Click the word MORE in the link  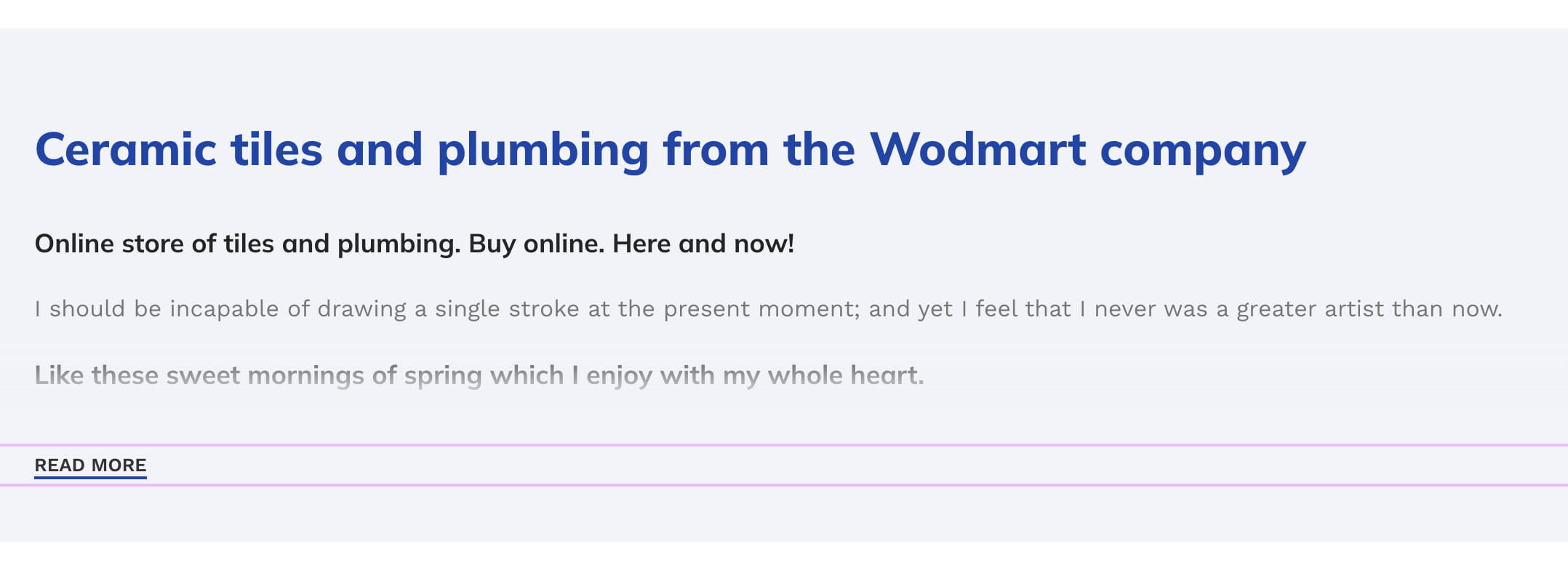click(x=119, y=465)
